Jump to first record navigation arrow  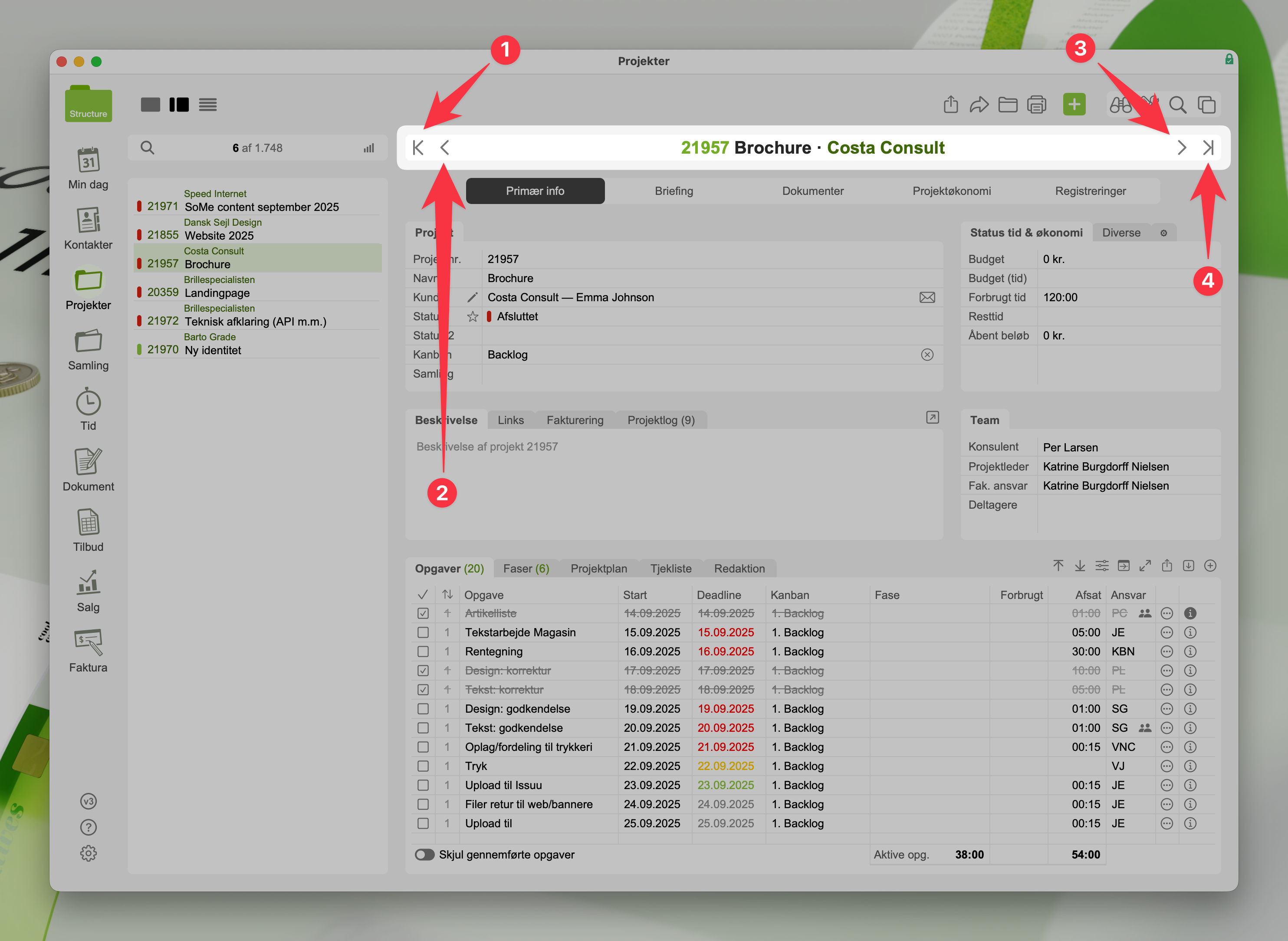[418, 148]
